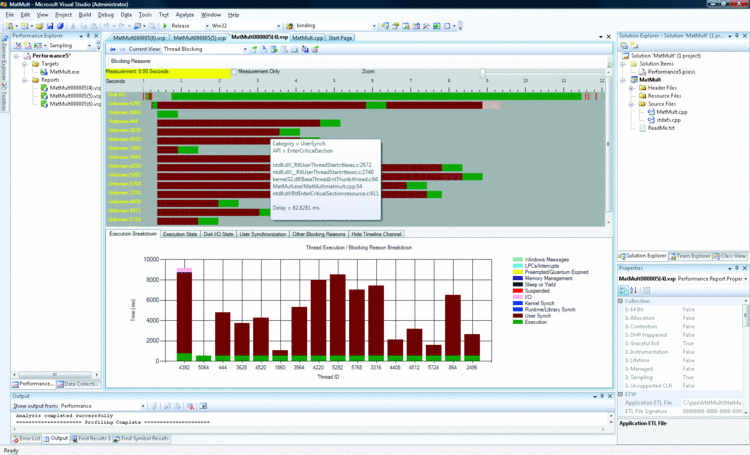Screen dimensions: 750x455
Task: Click the second icon in Performance Explorer toolbar
Action: click(28, 45)
